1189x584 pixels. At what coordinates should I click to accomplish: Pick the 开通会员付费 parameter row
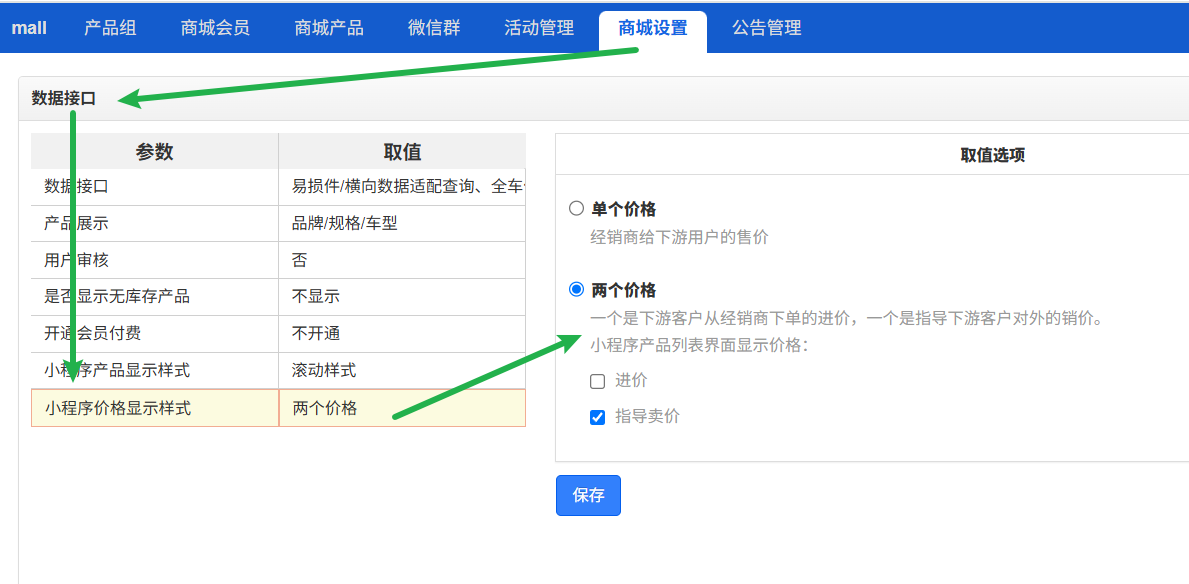pos(155,333)
